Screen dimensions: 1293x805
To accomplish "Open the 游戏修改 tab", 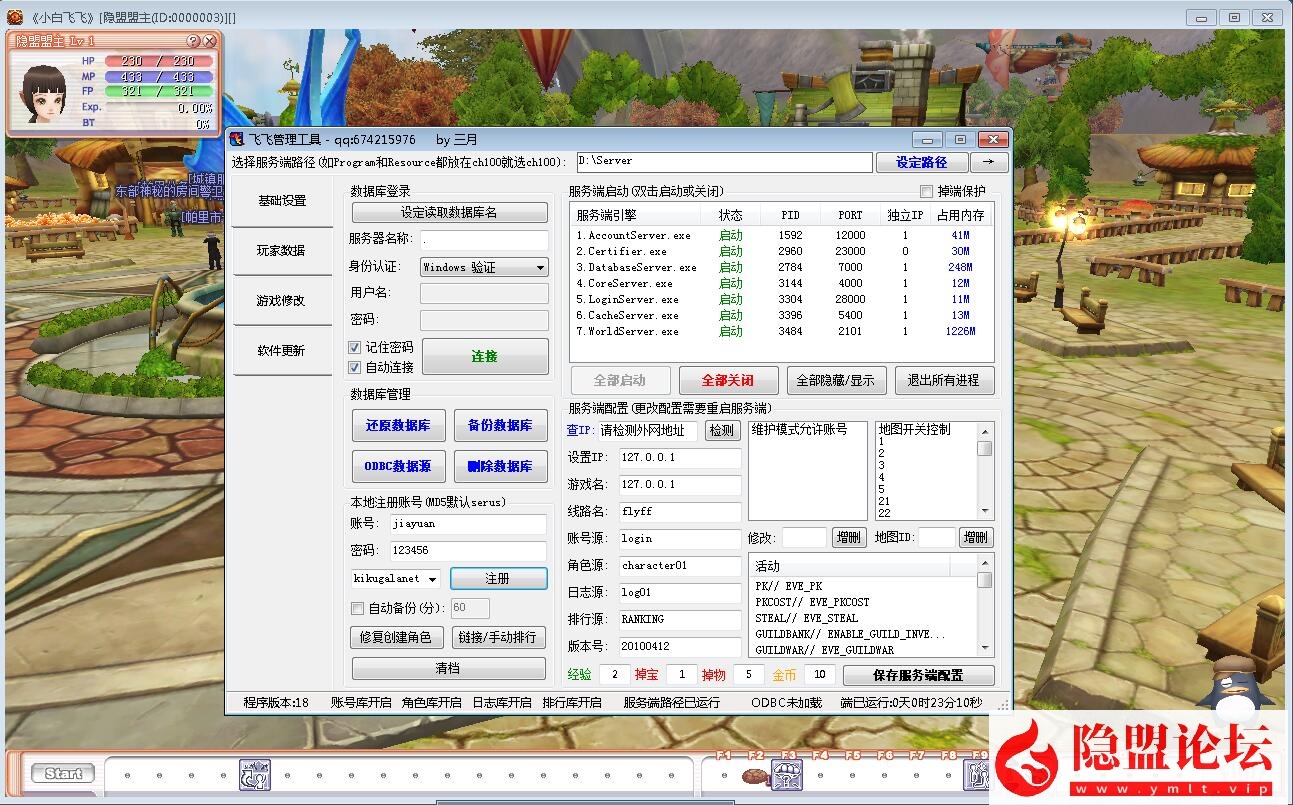I will (x=281, y=301).
